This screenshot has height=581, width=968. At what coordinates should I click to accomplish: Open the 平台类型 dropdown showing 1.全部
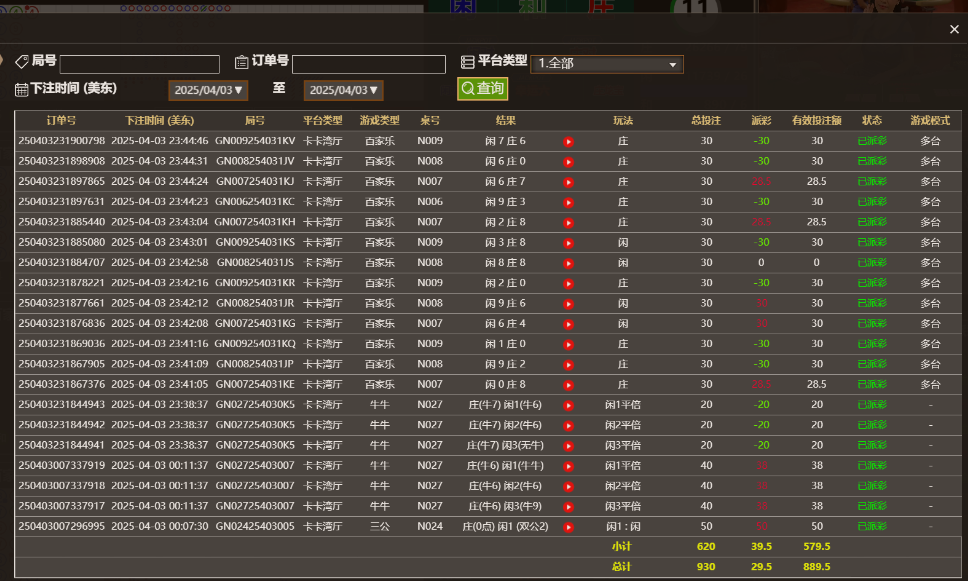pyautogui.click(x=607, y=63)
